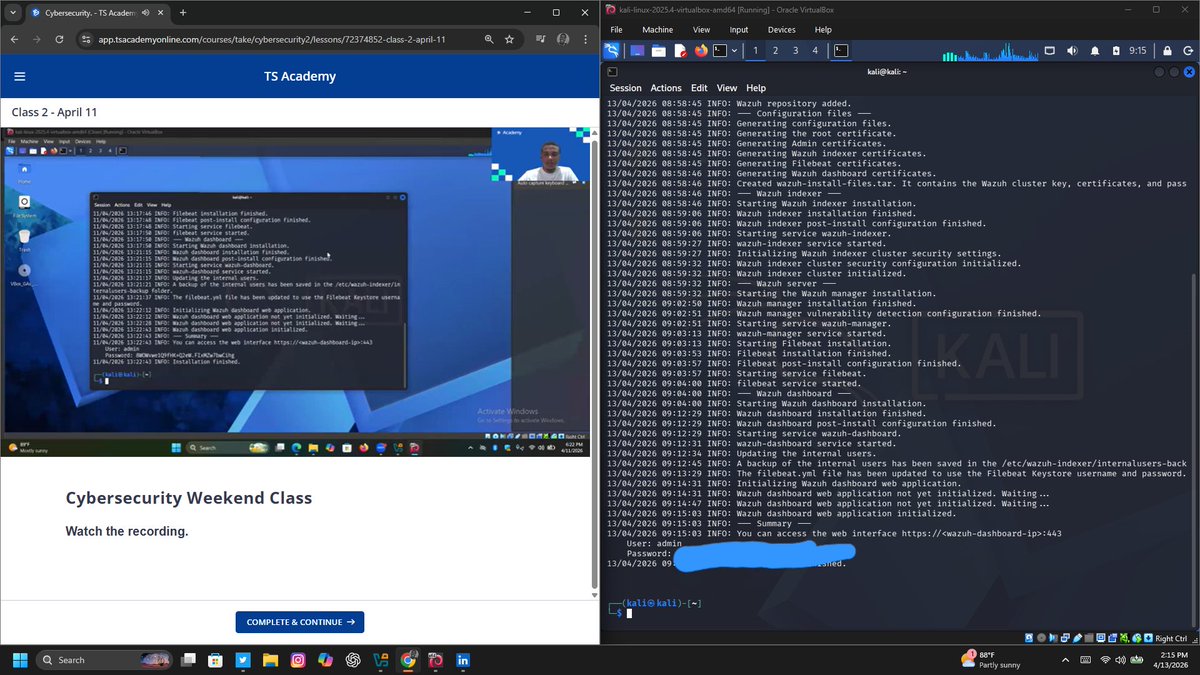Switch to Kali workspace 4
The image size is (1200, 675).
[815, 50]
